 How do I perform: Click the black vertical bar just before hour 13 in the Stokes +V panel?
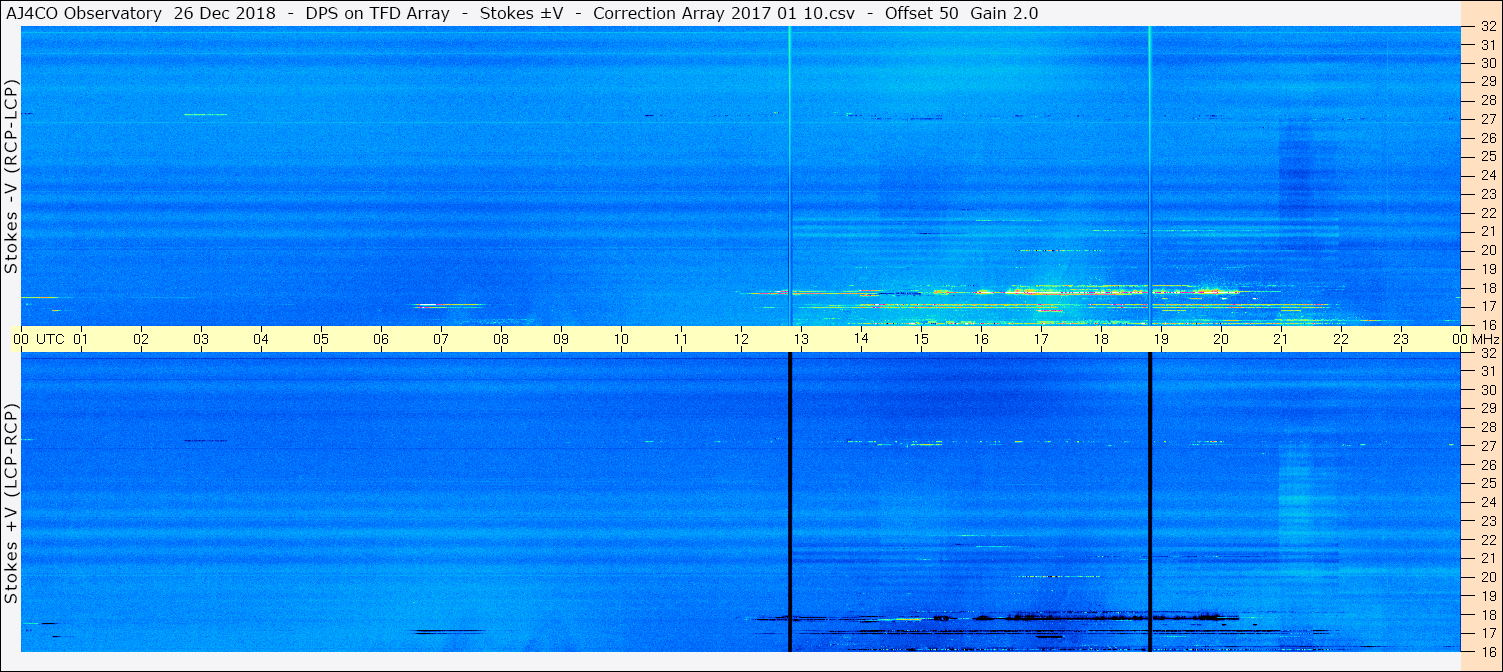[x=790, y=502]
